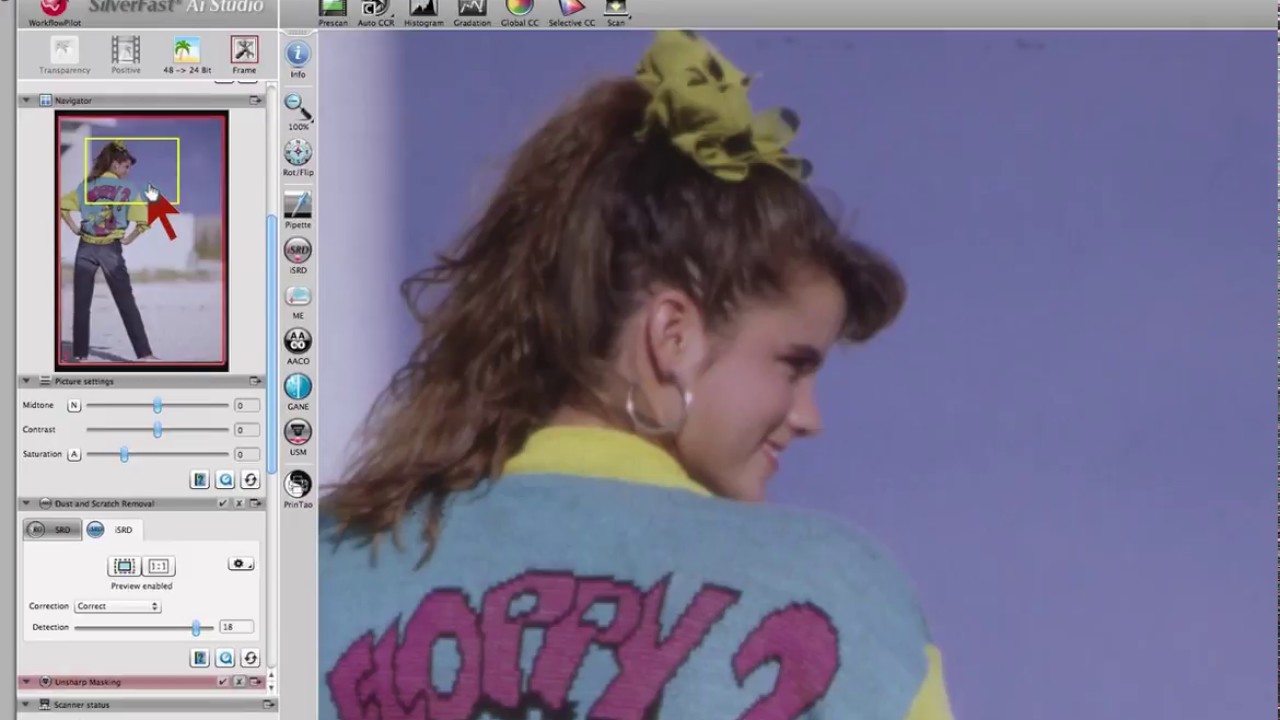This screenshot has height=720, width=1280.
Task: Activate the ME multi-exposure tool
Action: (298, 301)
